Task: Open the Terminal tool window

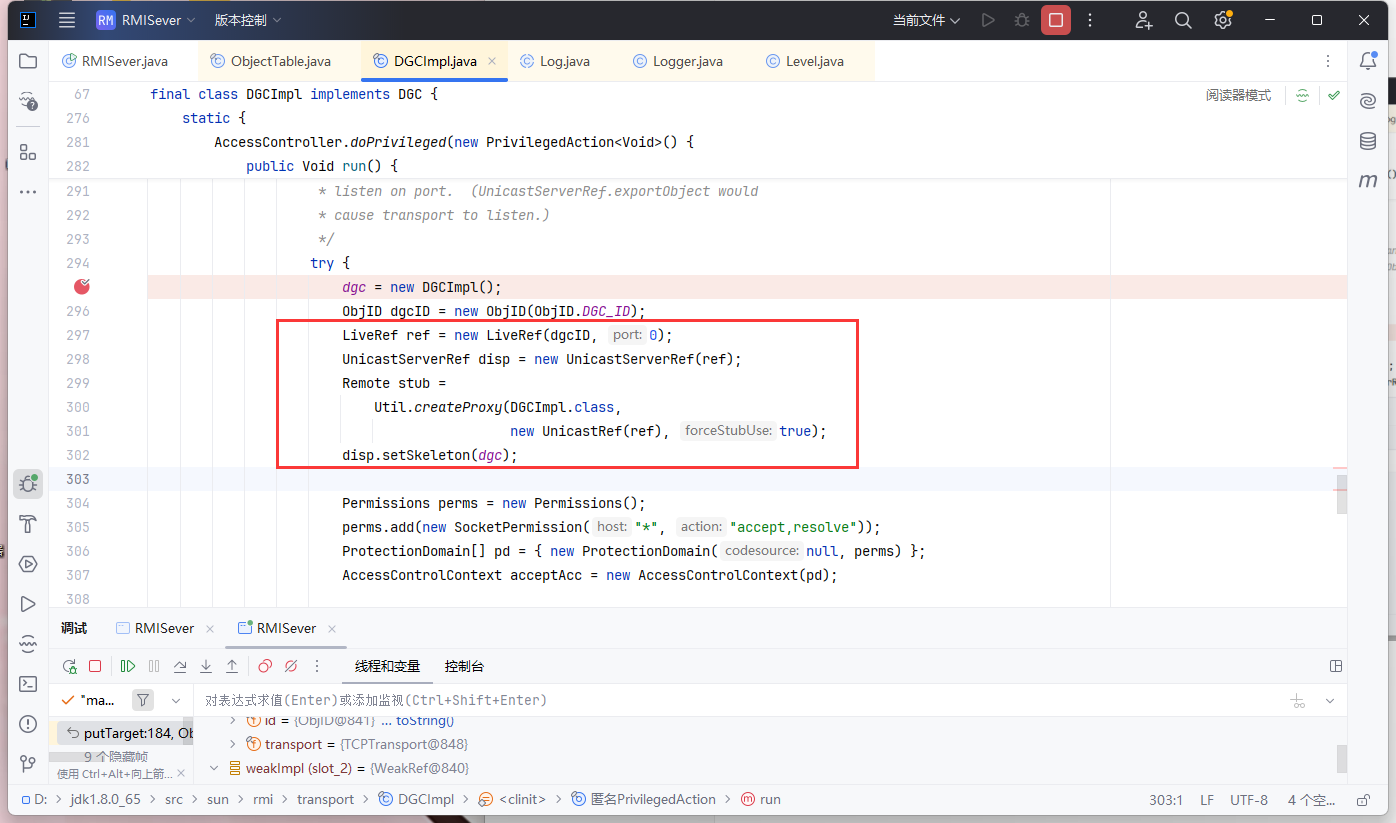Action: point(28,684)
